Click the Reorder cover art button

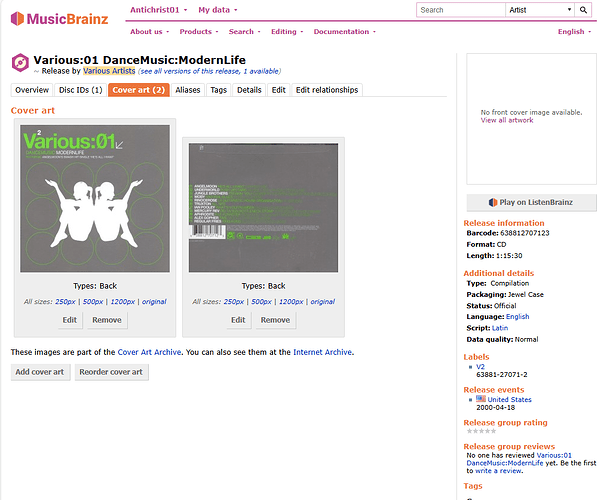click(111, 372)
